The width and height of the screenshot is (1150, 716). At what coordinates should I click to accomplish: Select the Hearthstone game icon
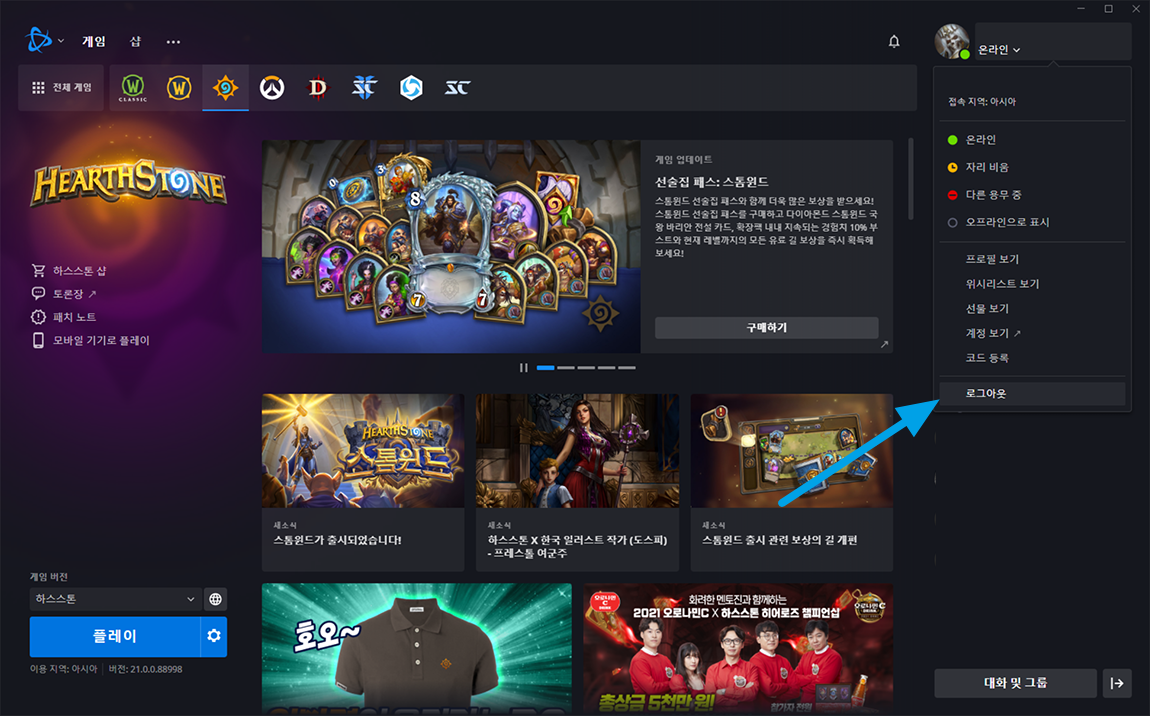click(x=225, y=88)
